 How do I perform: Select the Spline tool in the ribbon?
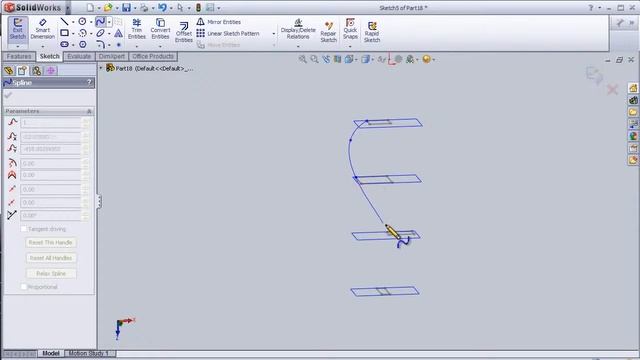pyautogui.click(x=100, y=22)
